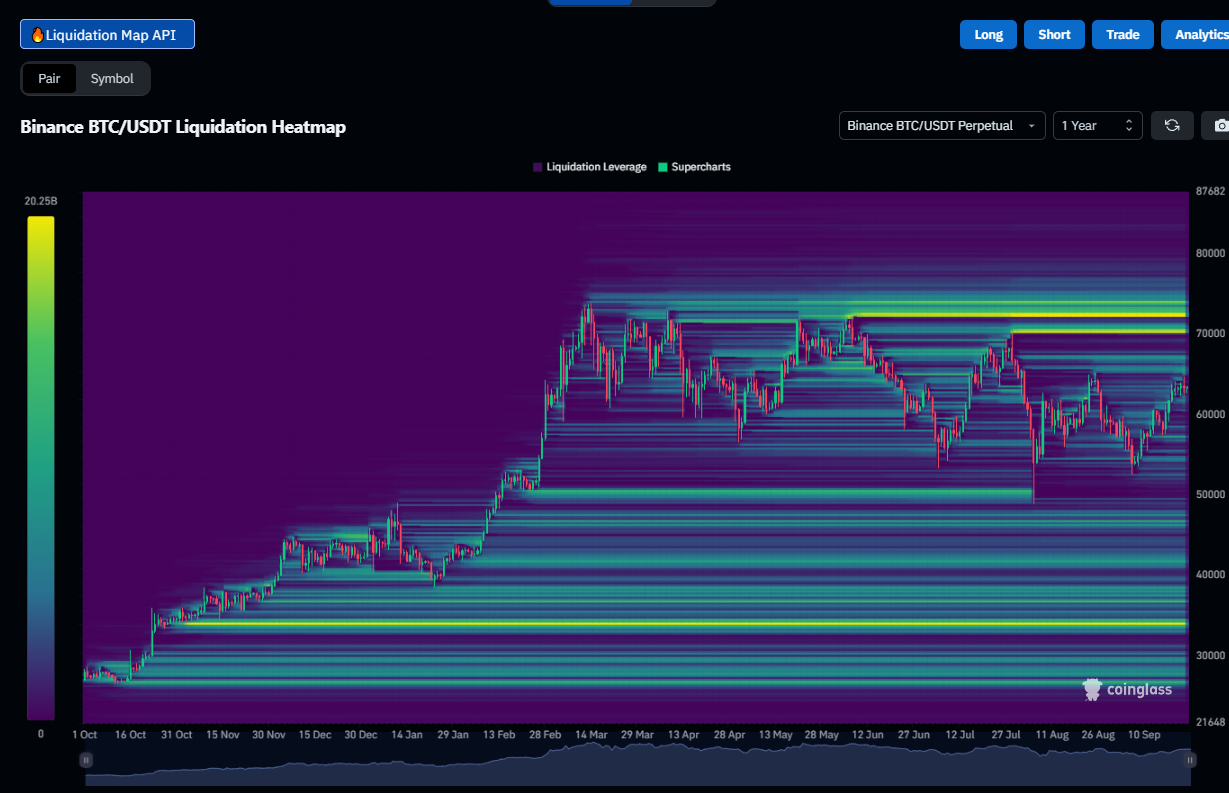The width and height of the screenshot is (1229, 793).
Task: Expand the caret on the Perpetual pair selector
Action: point(1031,126)
